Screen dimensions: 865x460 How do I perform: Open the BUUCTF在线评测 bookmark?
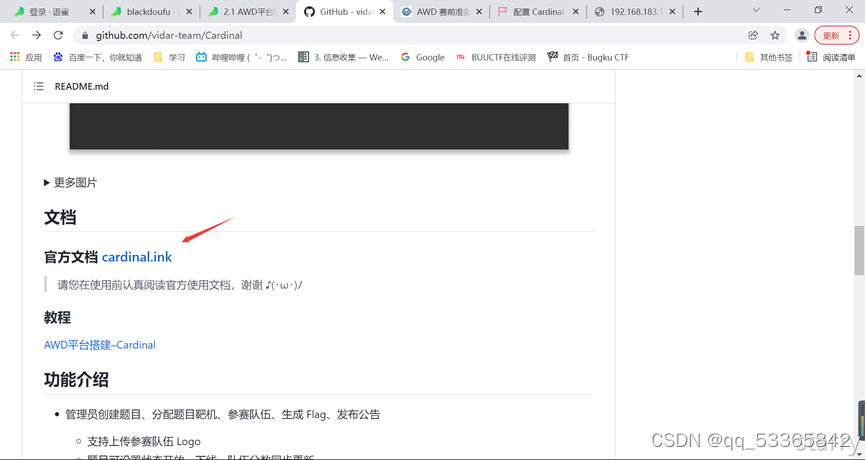(496, 57)
